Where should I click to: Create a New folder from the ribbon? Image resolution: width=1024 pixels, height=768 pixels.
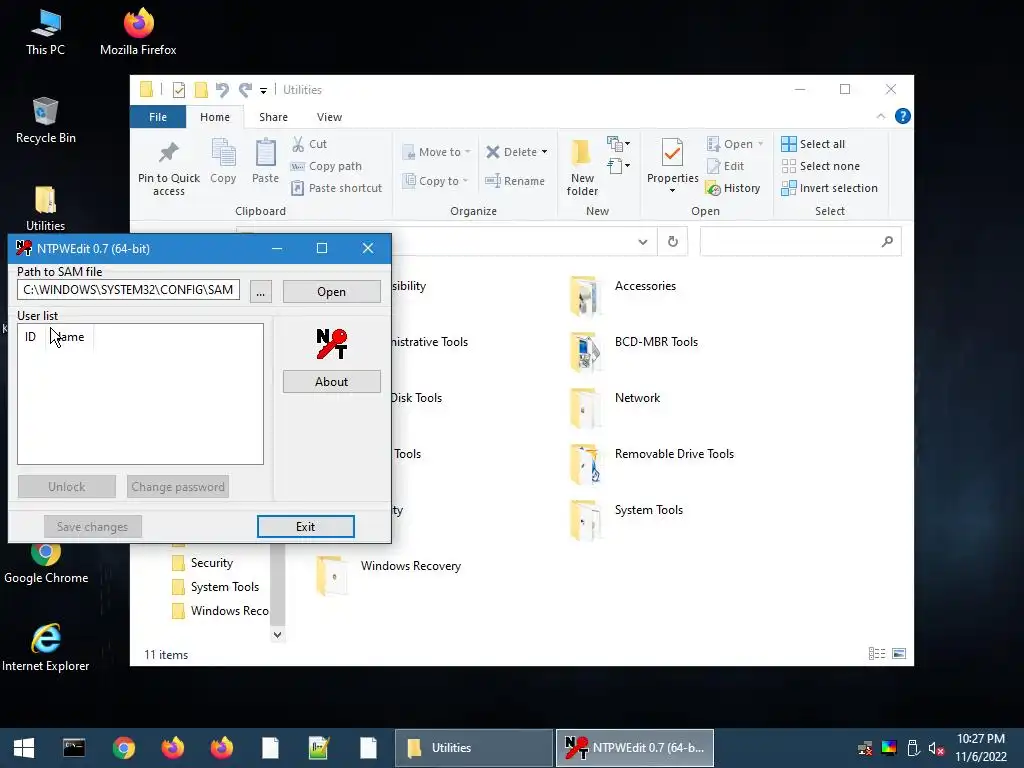(x=582, y=167)
